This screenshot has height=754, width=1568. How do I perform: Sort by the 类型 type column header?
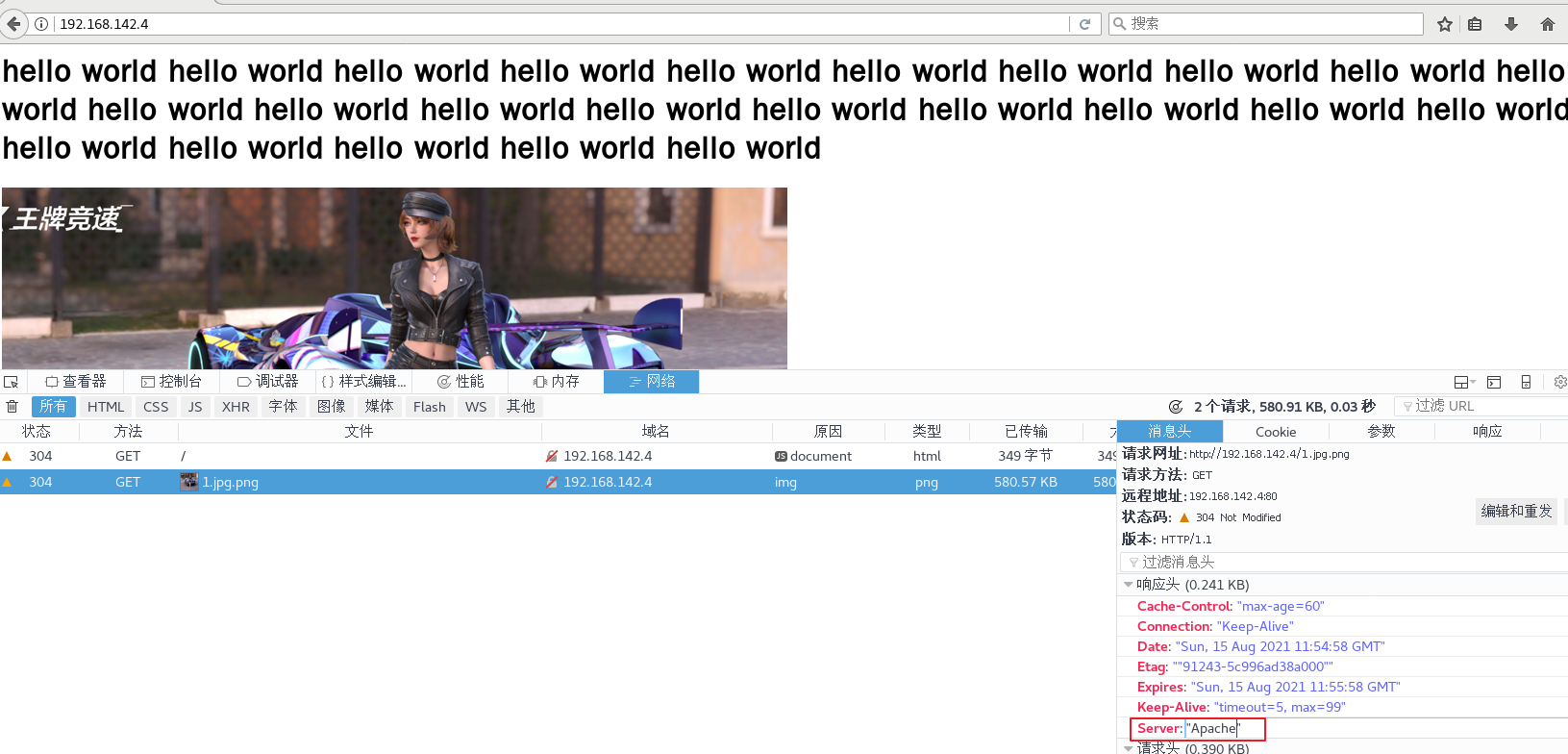pos(927,432)
